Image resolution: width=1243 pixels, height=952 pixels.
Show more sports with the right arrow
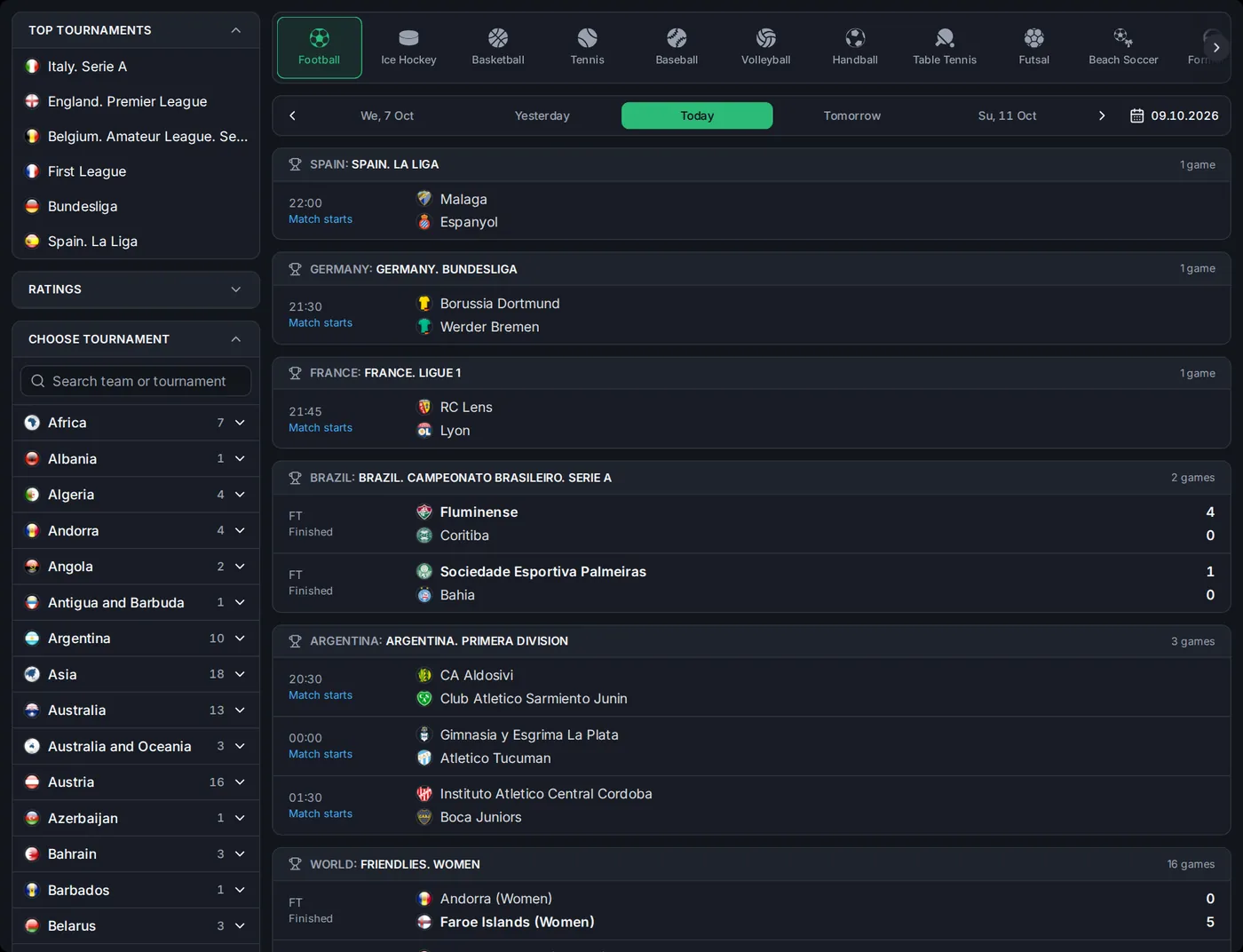coord(1216,48)
